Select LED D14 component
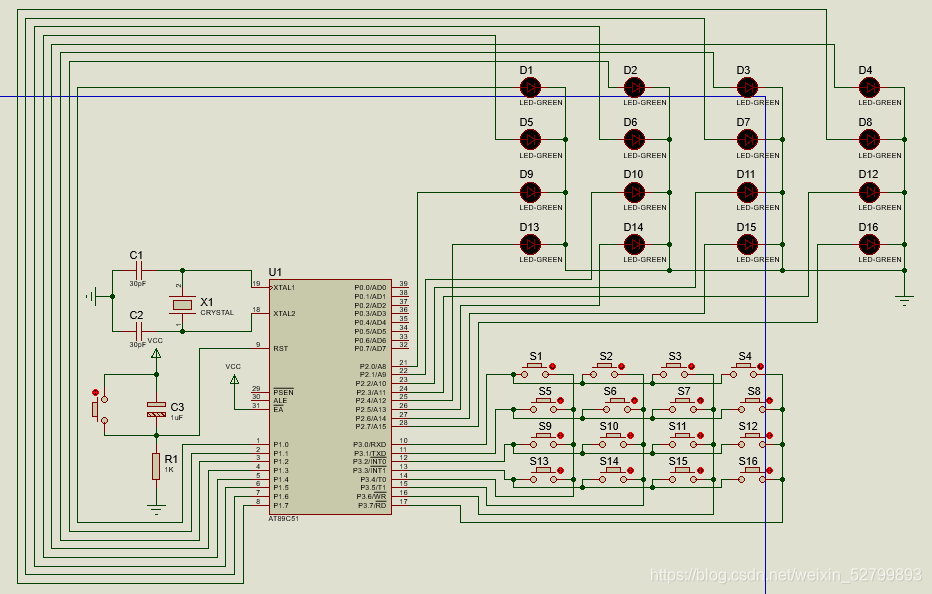 634,244
